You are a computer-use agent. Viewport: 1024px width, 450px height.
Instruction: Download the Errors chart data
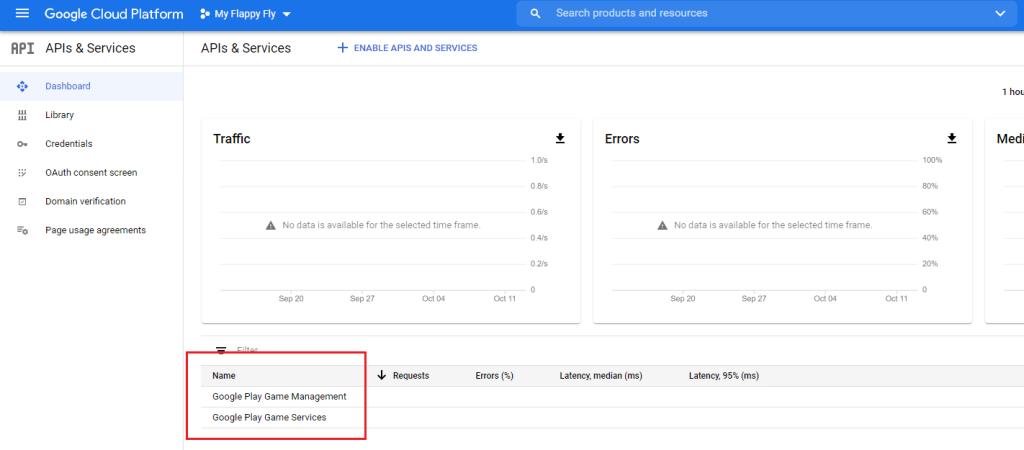[952, 138]
